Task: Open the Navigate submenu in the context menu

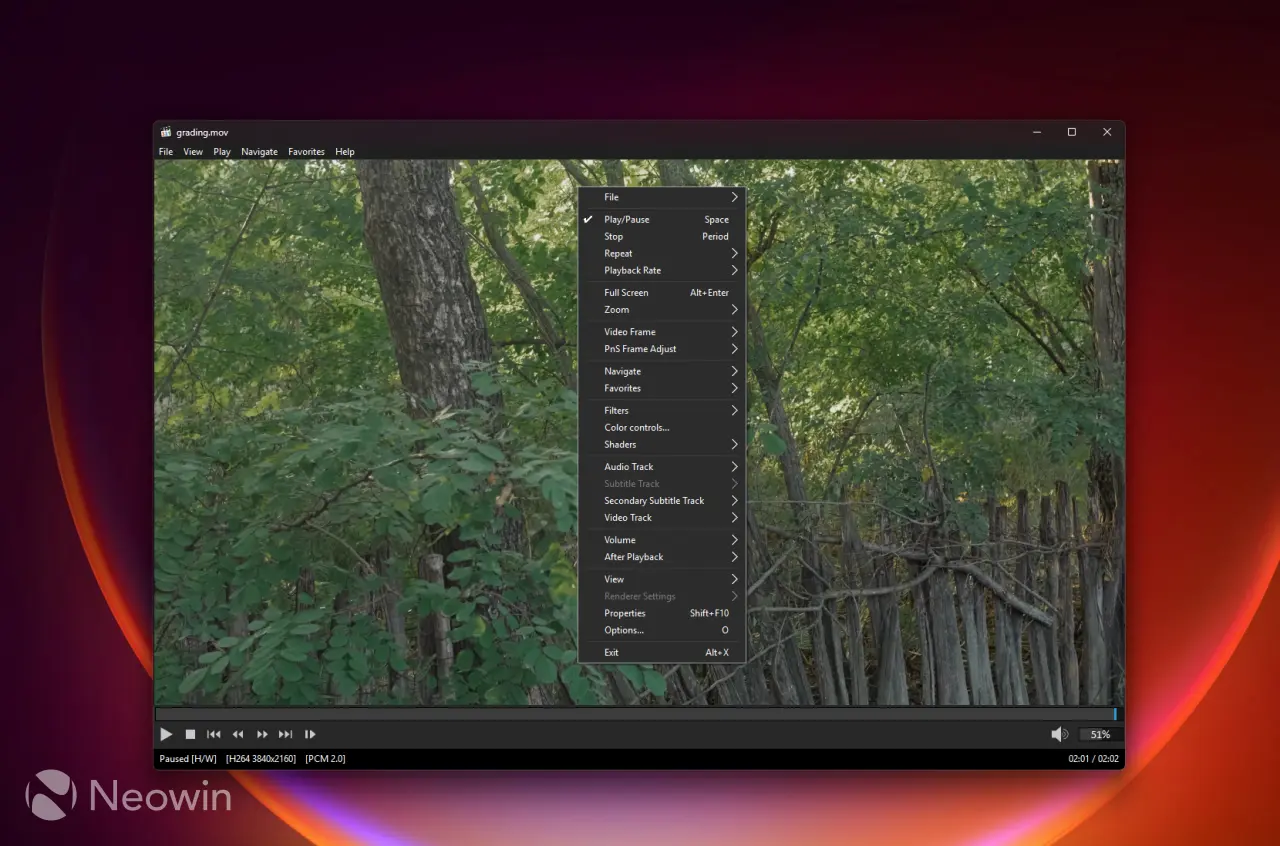Action: pos(661,371)
